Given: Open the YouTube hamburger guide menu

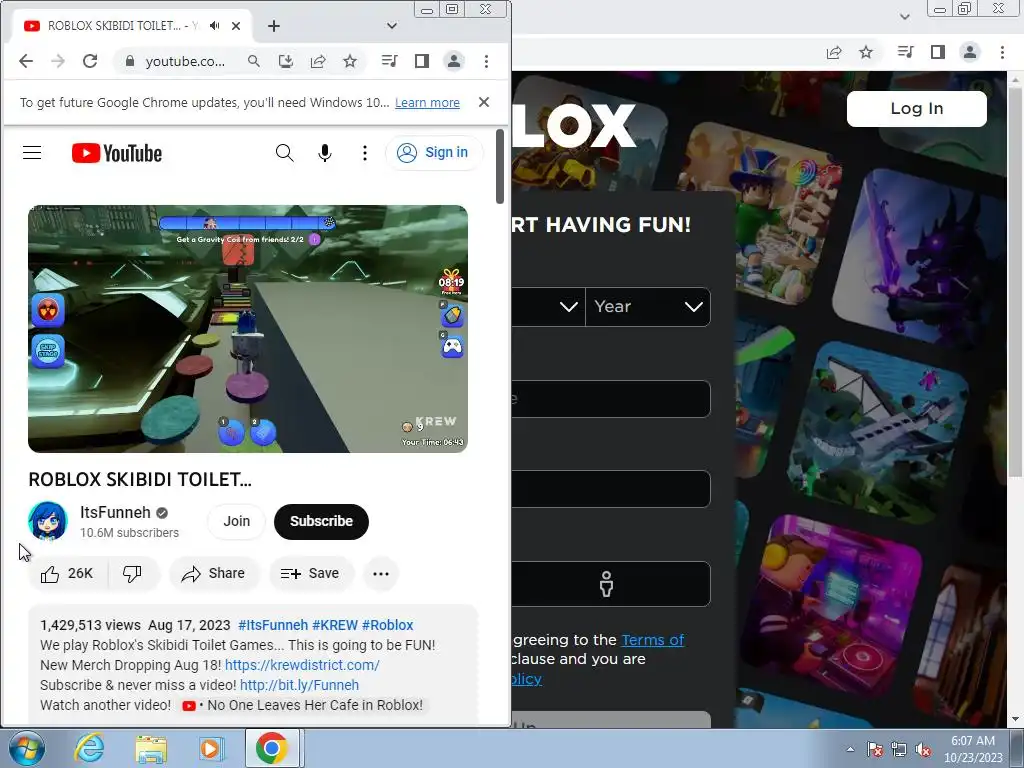Looking at the screenshot, I should tap(32, 153).
